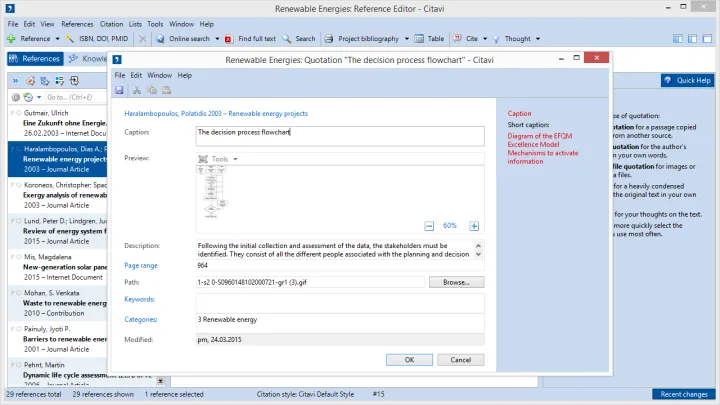The height and width of the screenshot is (405, 720).
Task: Click Recent changes in status bar
Action: 684,394
